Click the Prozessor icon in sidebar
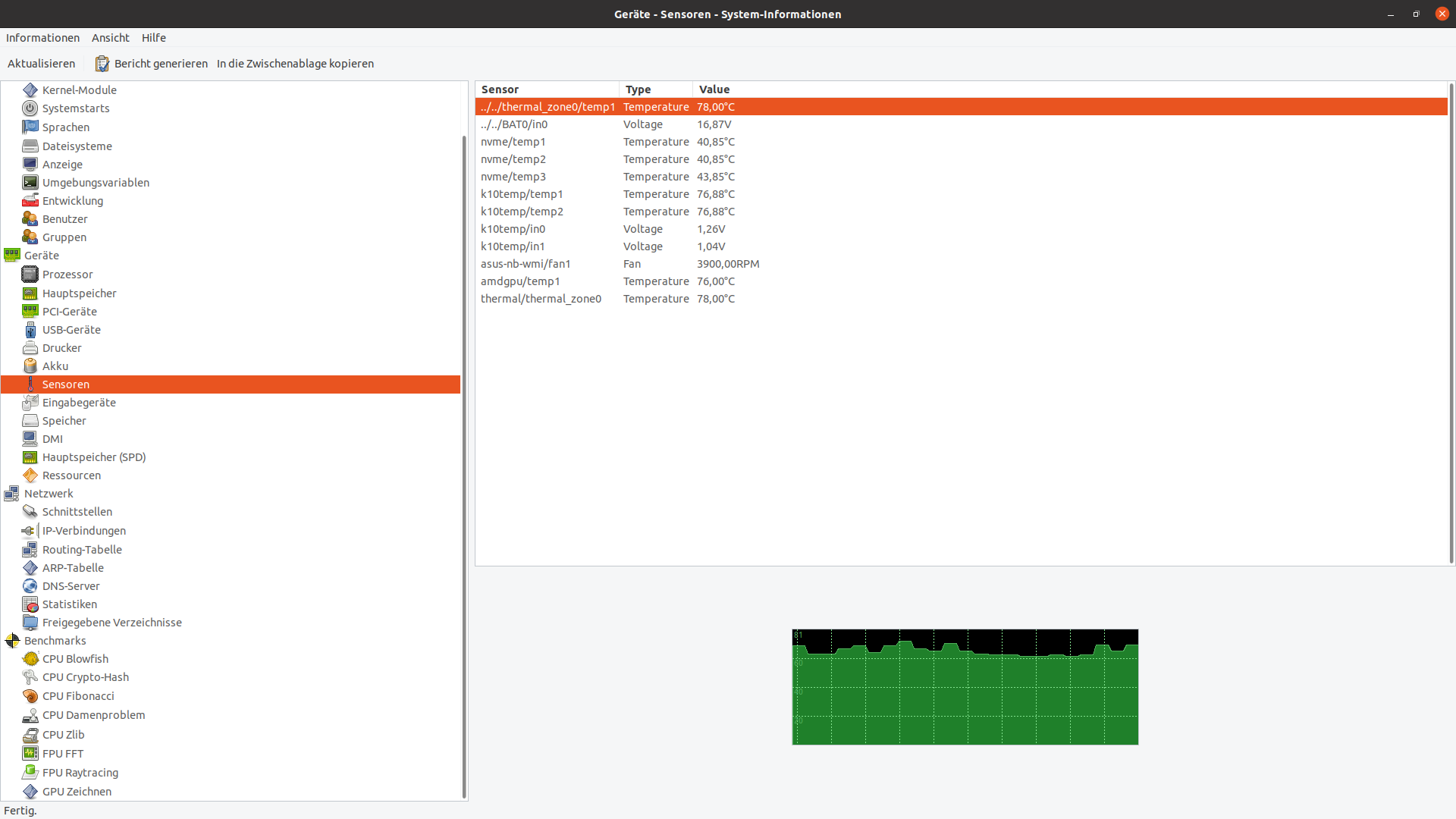 click(30, 275)
